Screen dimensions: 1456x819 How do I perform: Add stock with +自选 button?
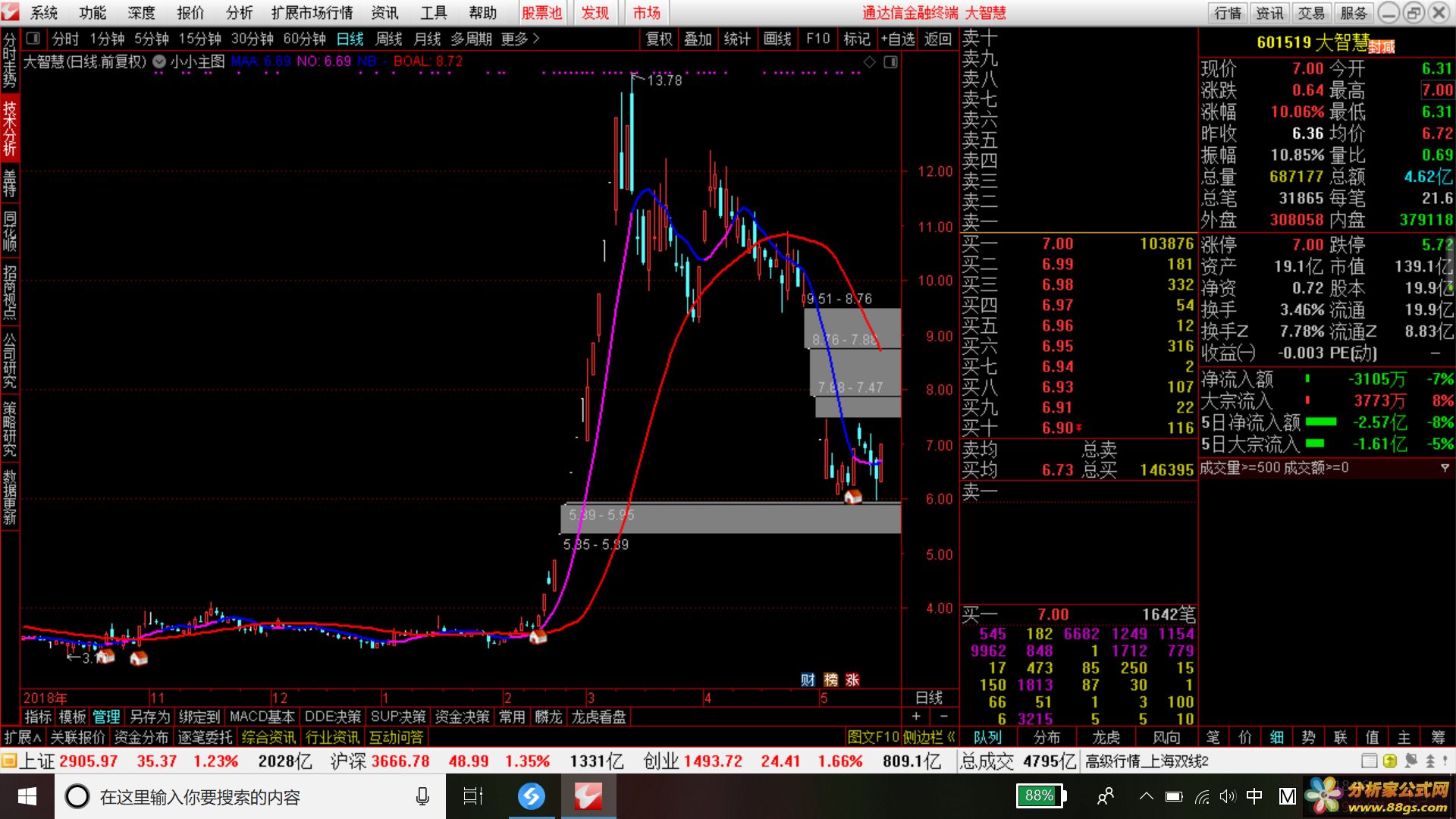897,39
